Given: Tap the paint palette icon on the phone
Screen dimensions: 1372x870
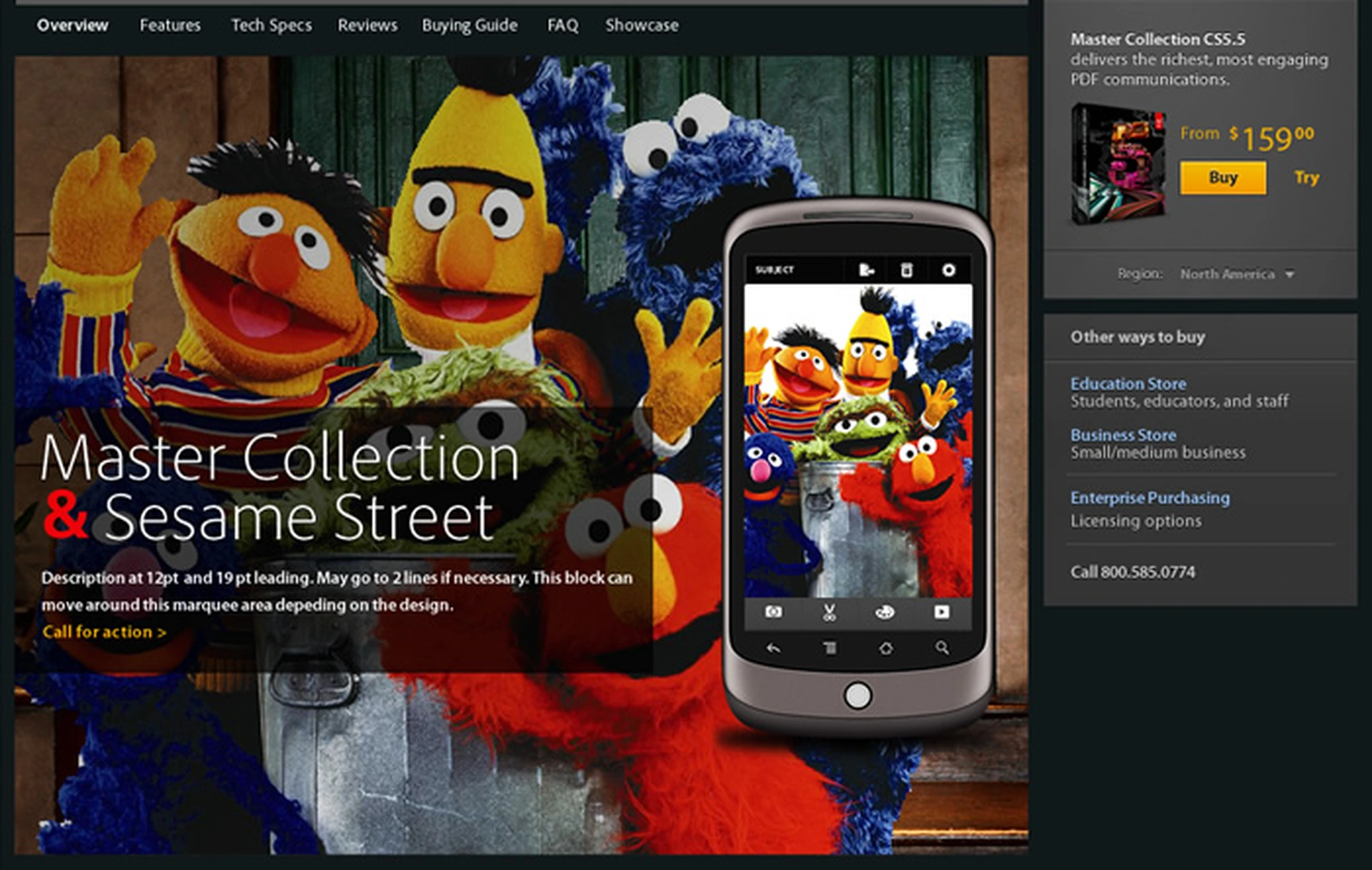Looking at the screenshot, I should point(885,612).
